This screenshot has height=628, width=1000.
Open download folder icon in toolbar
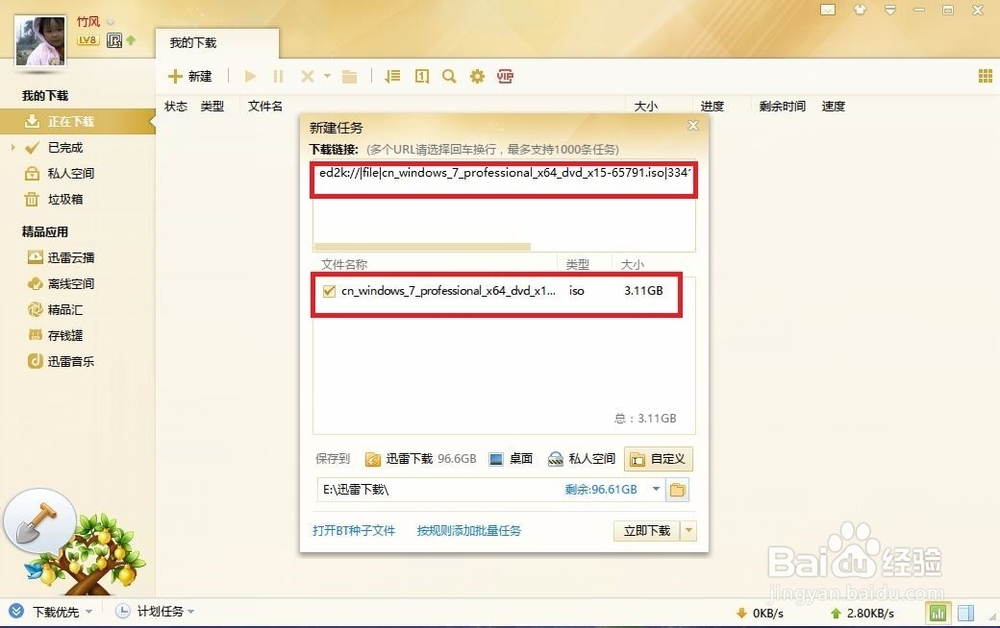349,77
